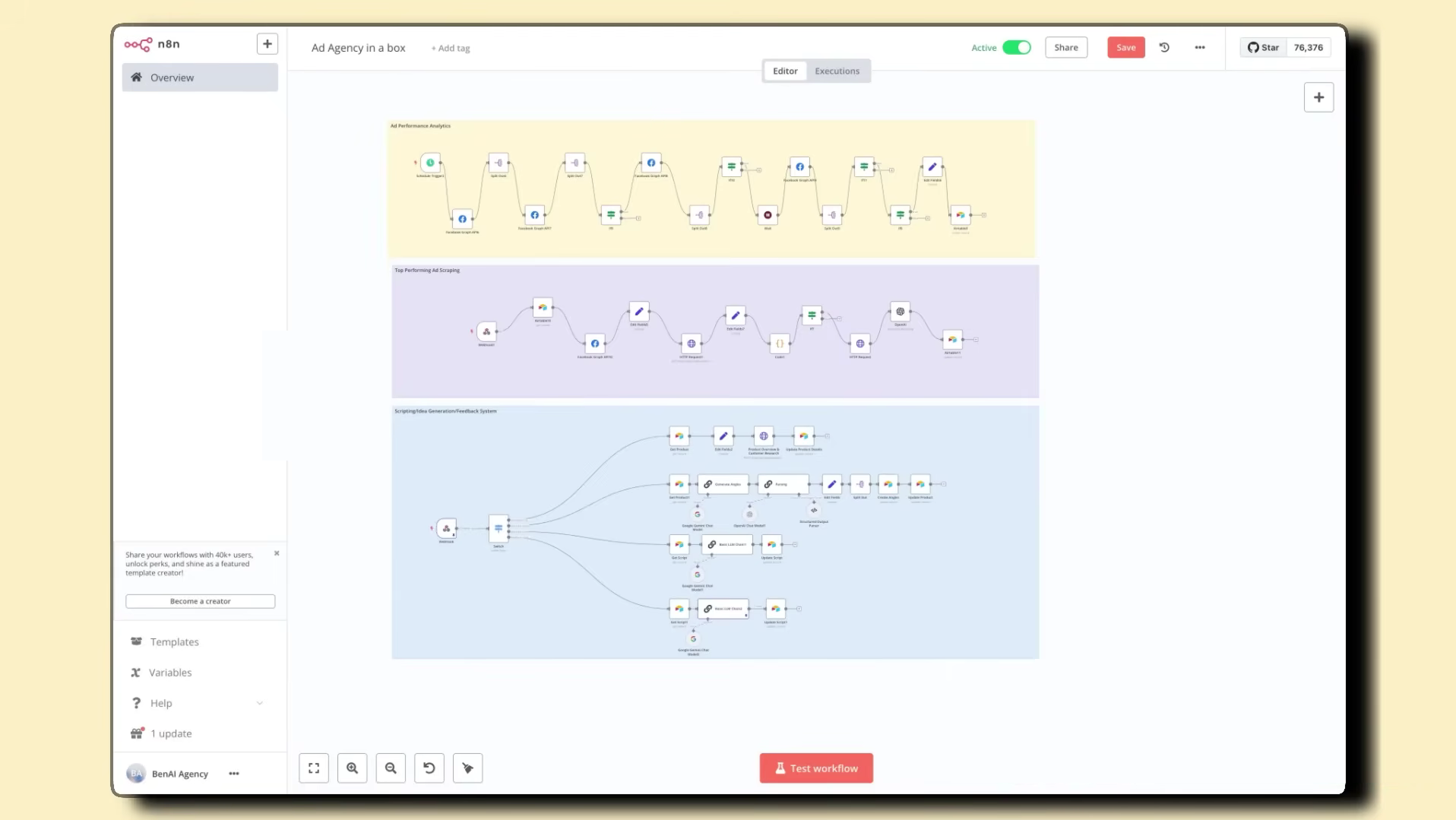This screenshot has width=1456, height=820.
Task: Click the workflow name Ad Agency in a box
Action: pyautogui.click(x=358, y=48)
